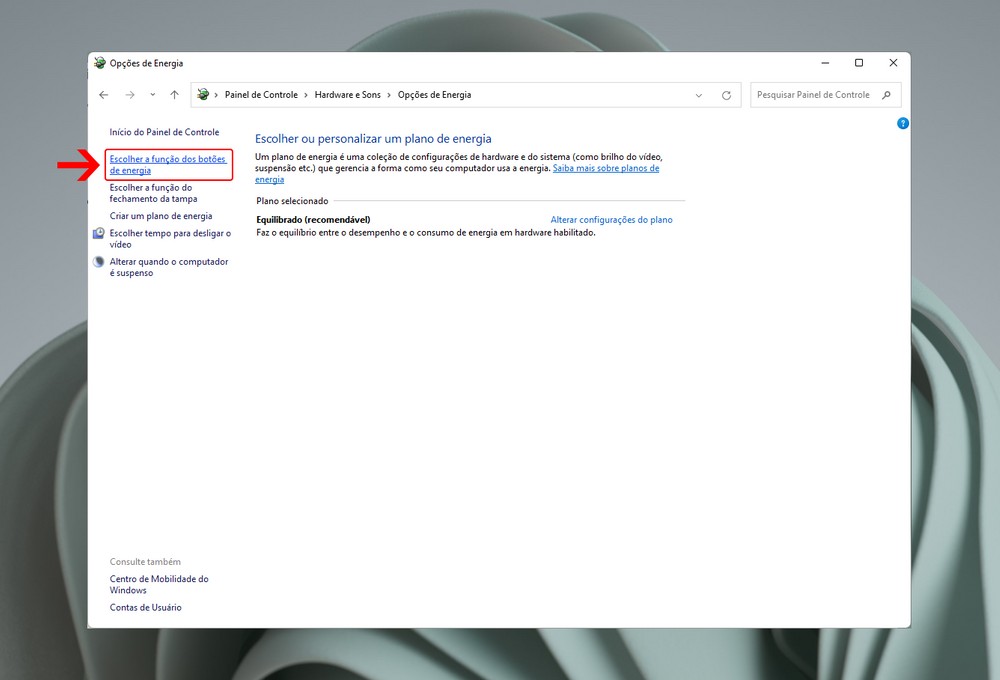The width and height of the screenshot is (1000, 680).
Task: Click Criar um plano de energia
Action: 160,216
